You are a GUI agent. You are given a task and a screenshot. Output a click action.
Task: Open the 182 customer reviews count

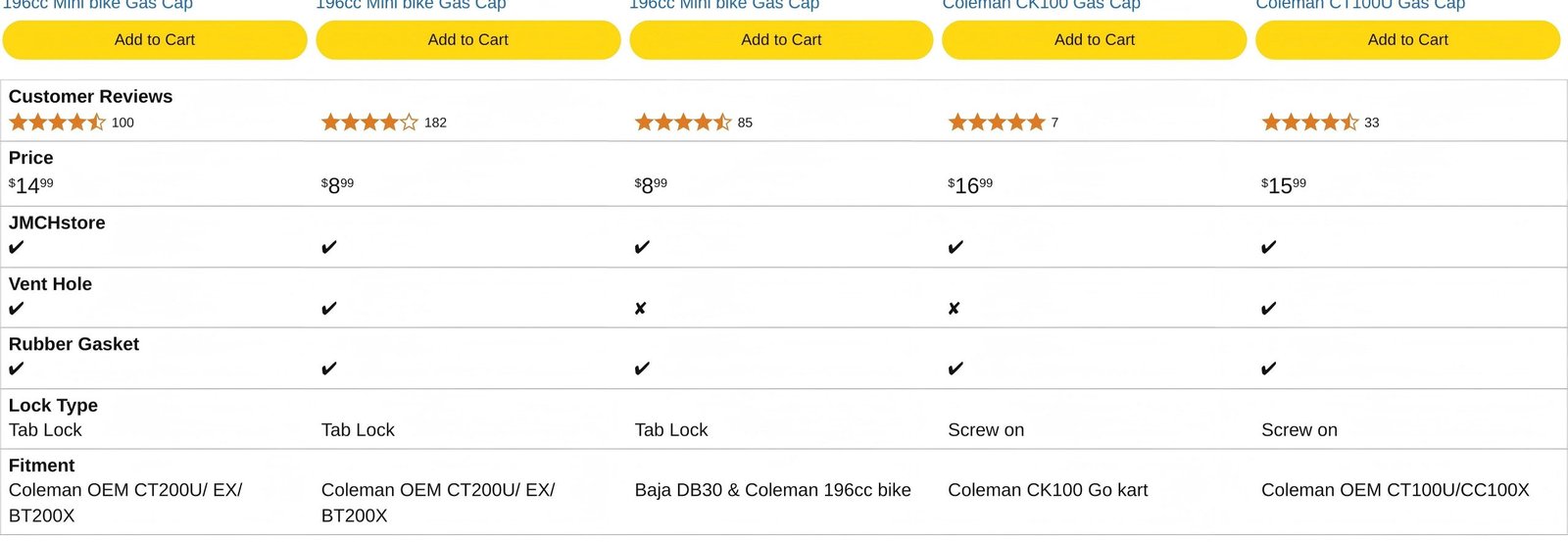pos(435,123)
